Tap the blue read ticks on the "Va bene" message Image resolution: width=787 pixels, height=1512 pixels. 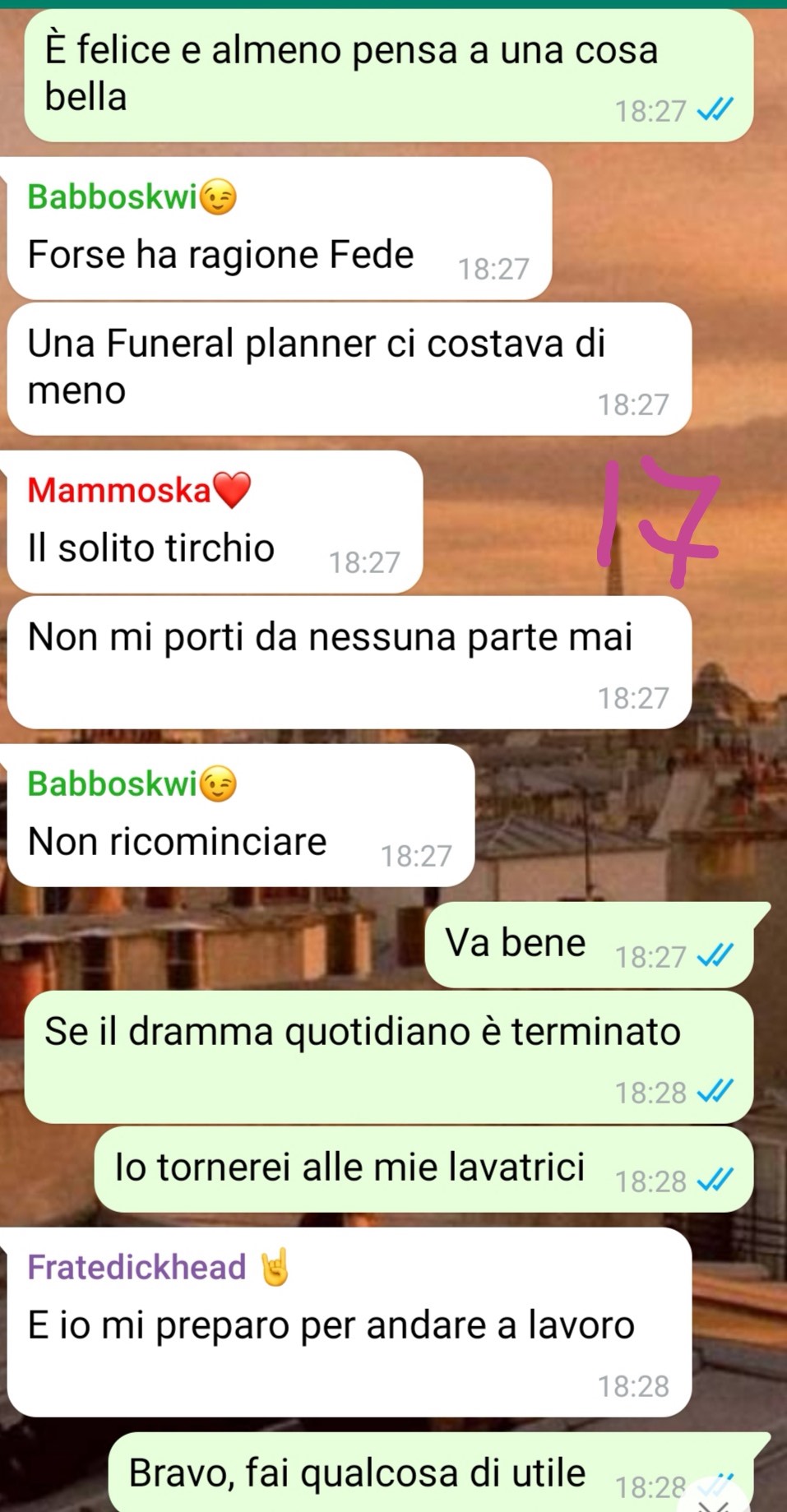click(715, 955)
